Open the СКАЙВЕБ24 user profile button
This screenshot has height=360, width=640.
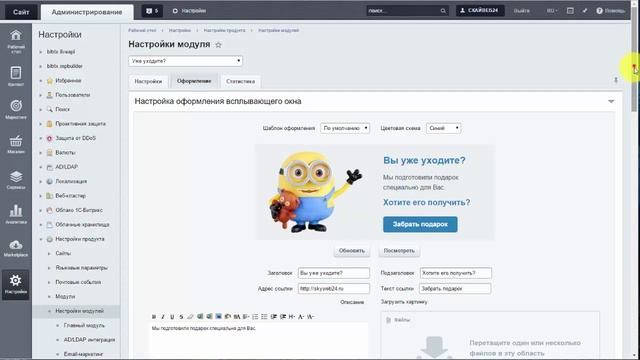pos(480,11)
